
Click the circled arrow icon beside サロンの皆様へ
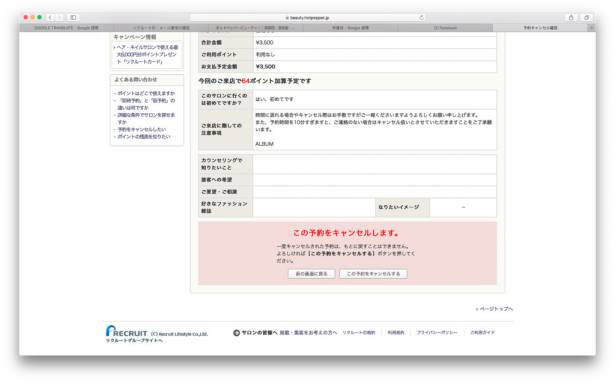tap(237, 333)
